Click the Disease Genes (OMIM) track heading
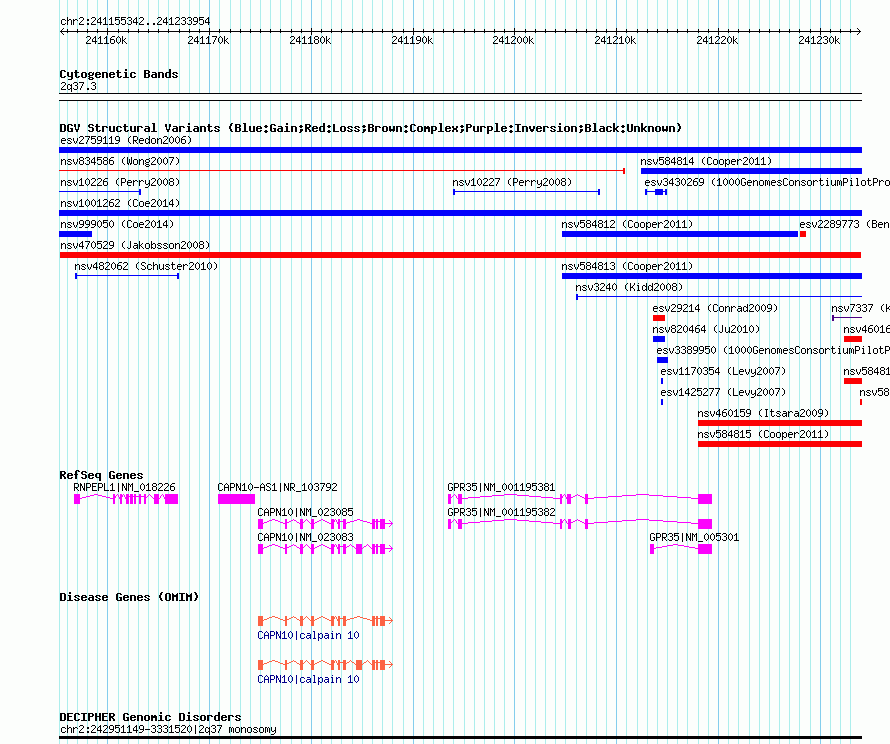The width and height of the screenshot is (890, 744). [129, 597]
